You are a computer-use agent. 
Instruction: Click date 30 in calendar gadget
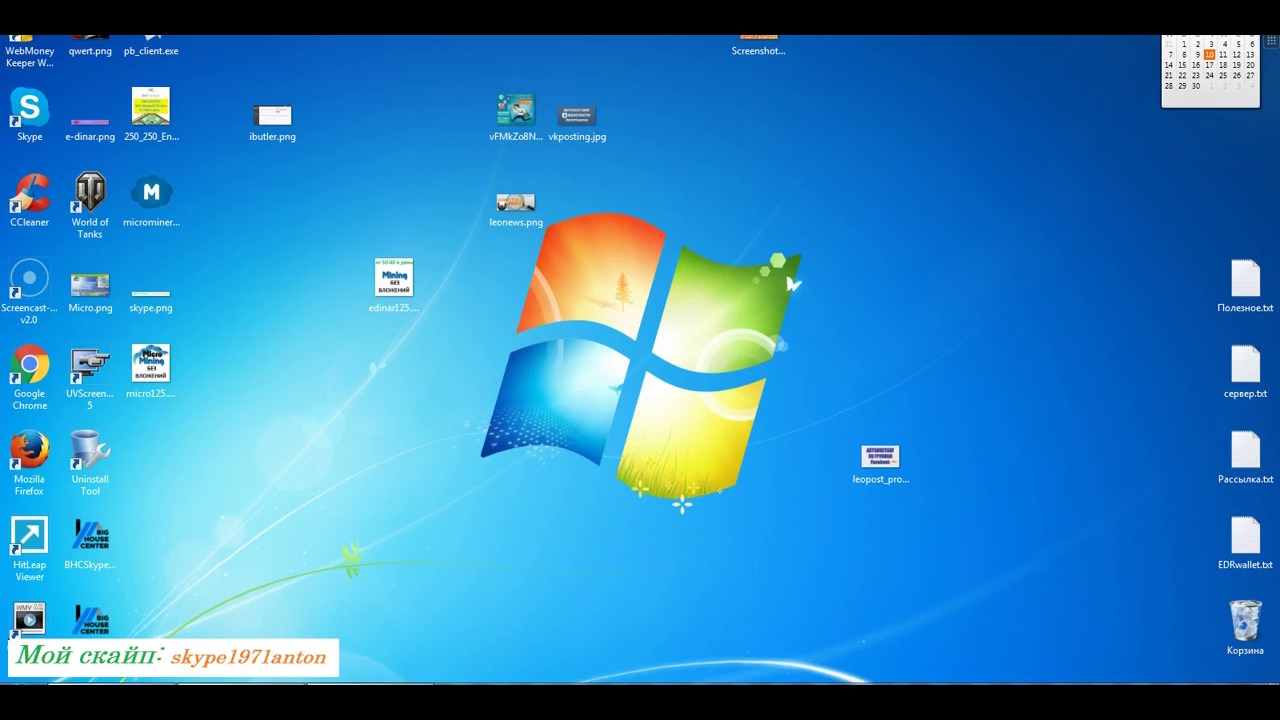1195,86
